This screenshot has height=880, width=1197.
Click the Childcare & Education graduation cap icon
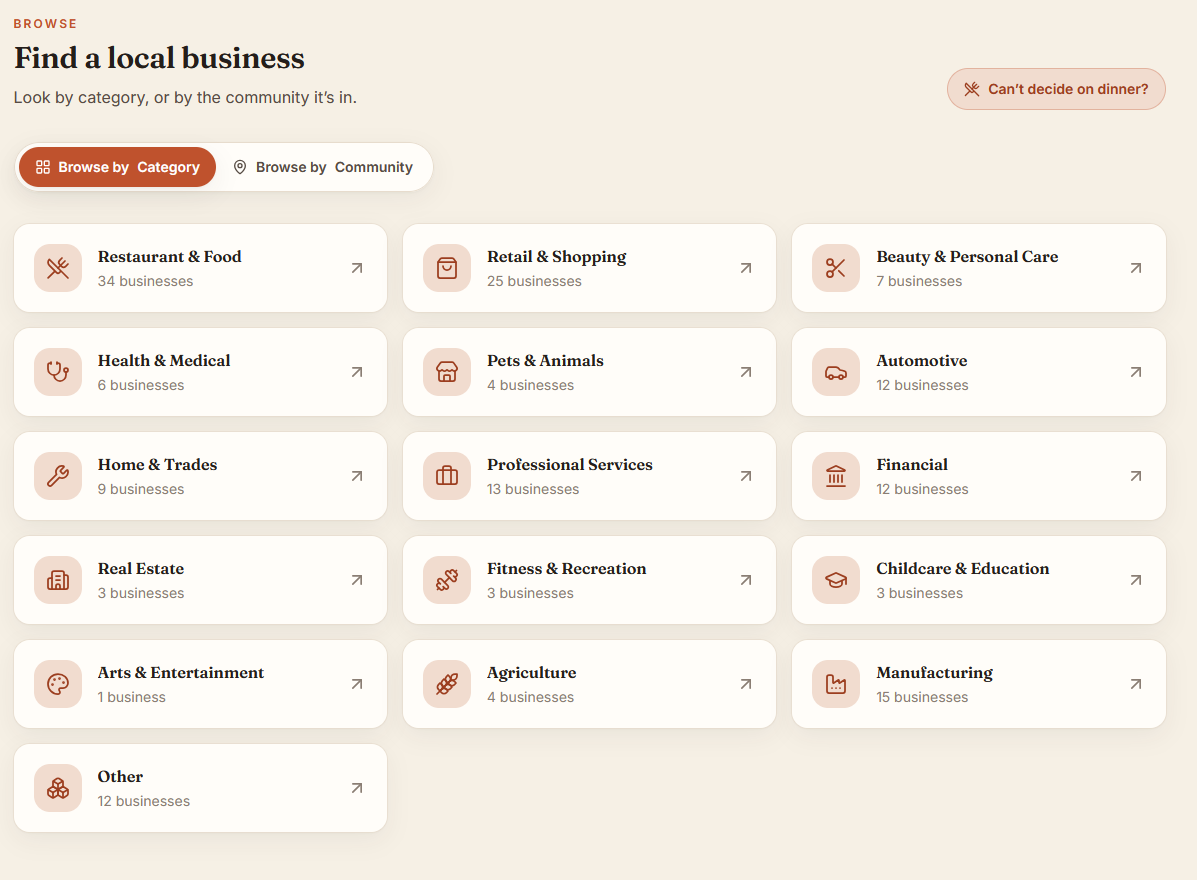836,580
